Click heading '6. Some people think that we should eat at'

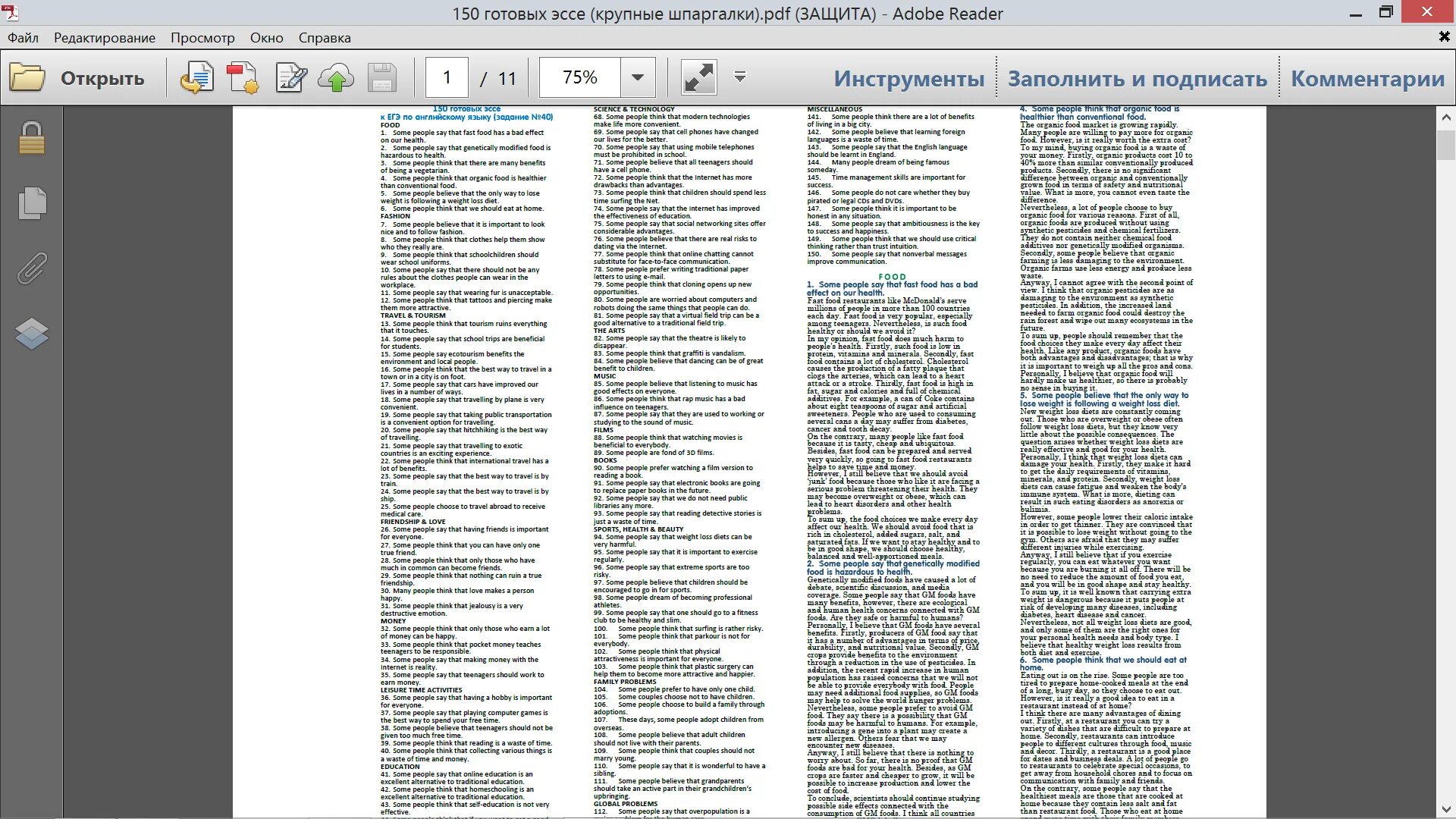(1103, 664)
